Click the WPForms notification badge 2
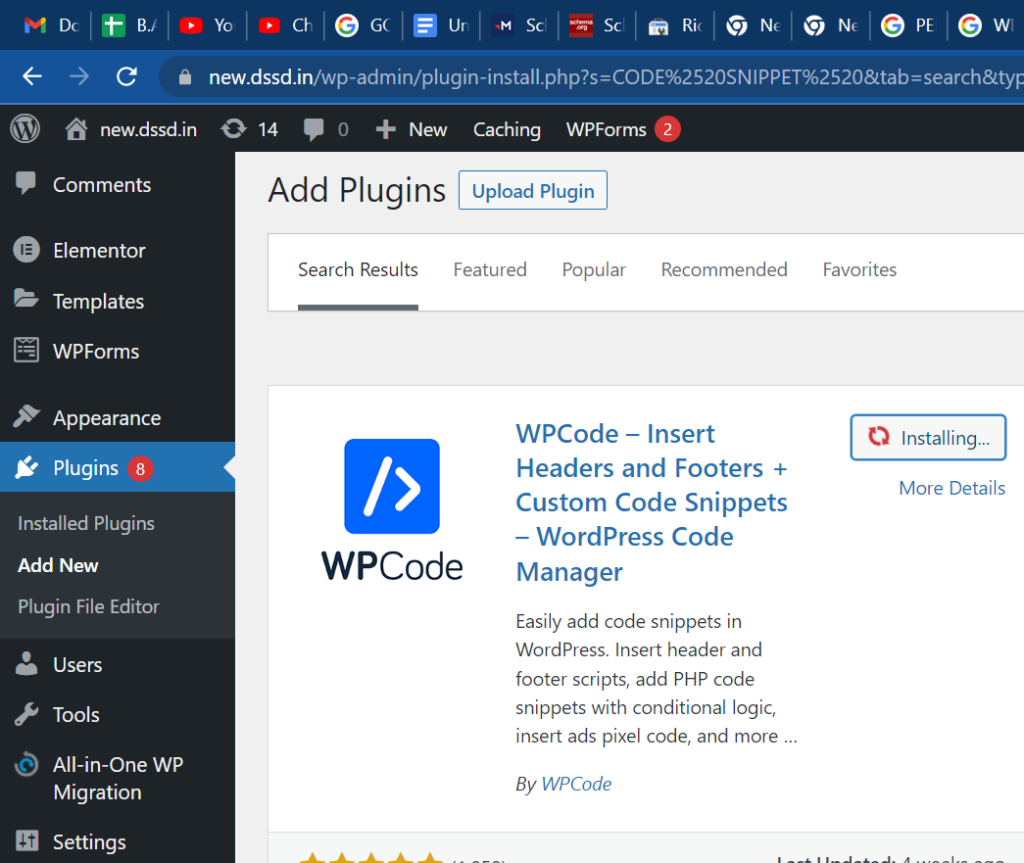This screenshot has height=863, width=1024. [667, 129]
